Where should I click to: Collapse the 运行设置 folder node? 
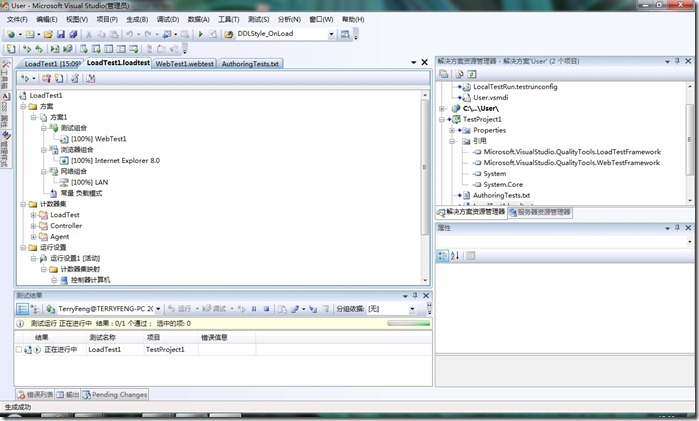(23, 248)
